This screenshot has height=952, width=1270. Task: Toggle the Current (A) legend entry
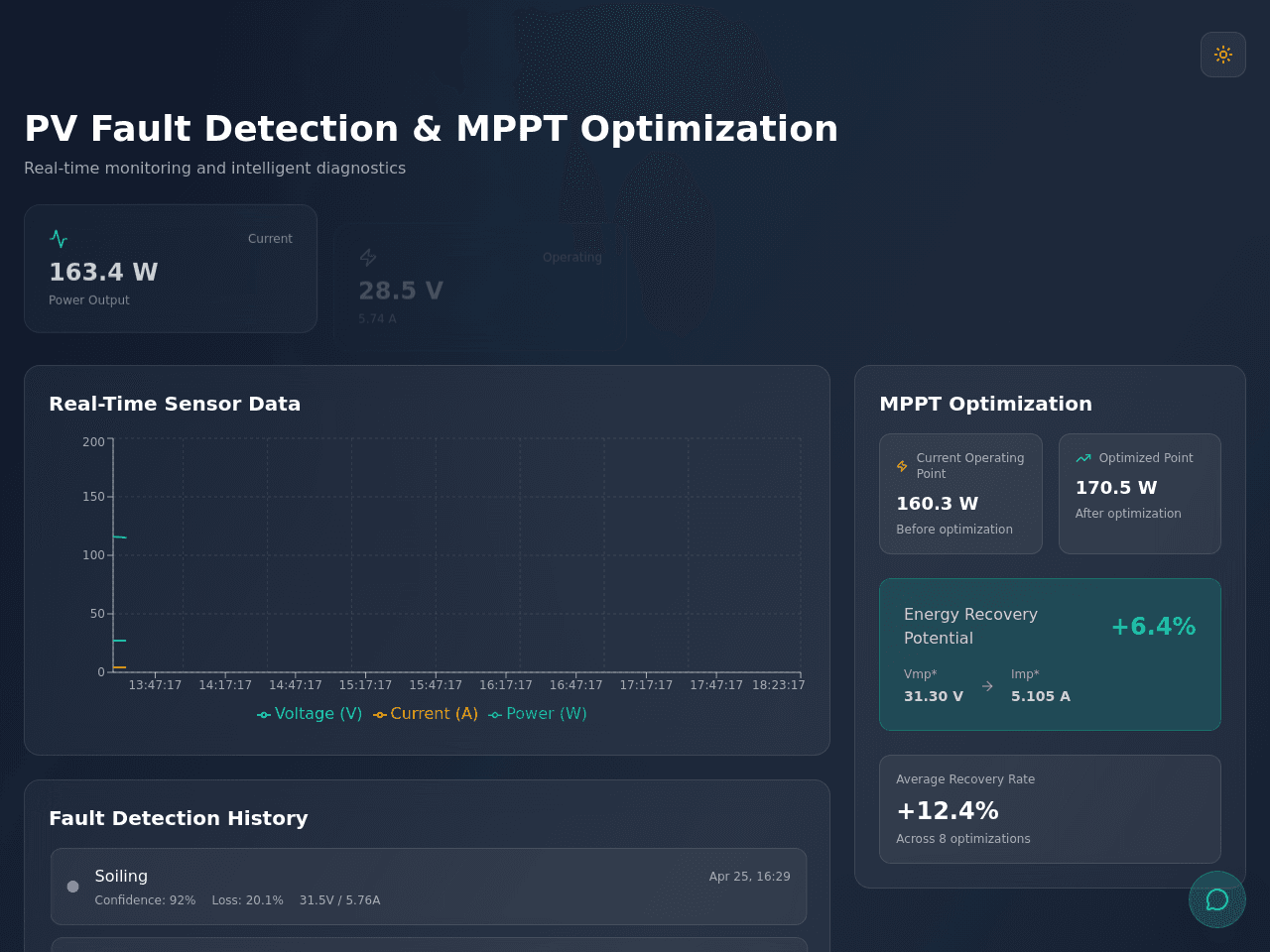click(426, 714)
